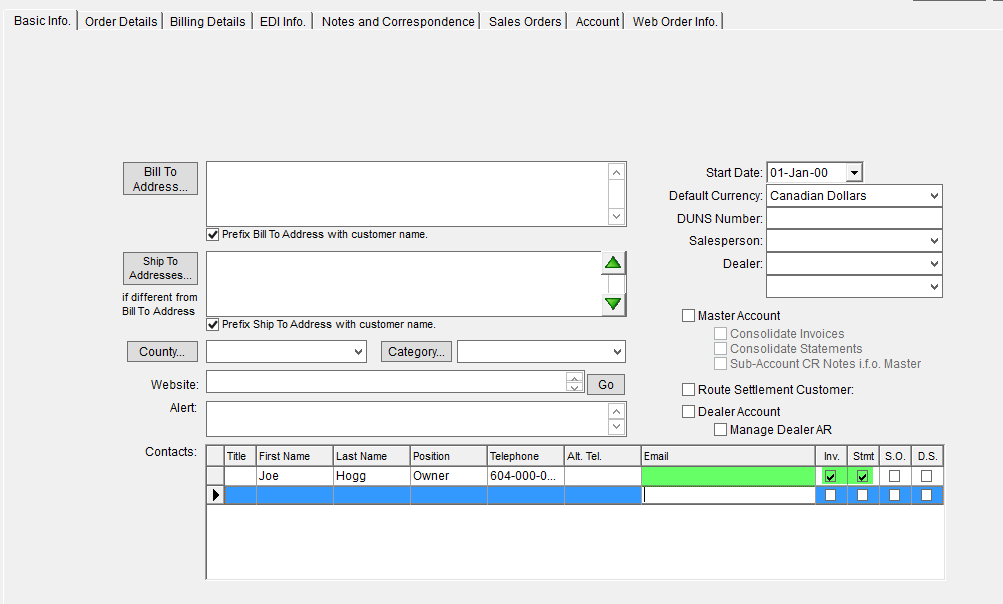Viewport: 1003px width, 604px height.
Task: Click the Category... button
Action: click(x=416, y=351)
